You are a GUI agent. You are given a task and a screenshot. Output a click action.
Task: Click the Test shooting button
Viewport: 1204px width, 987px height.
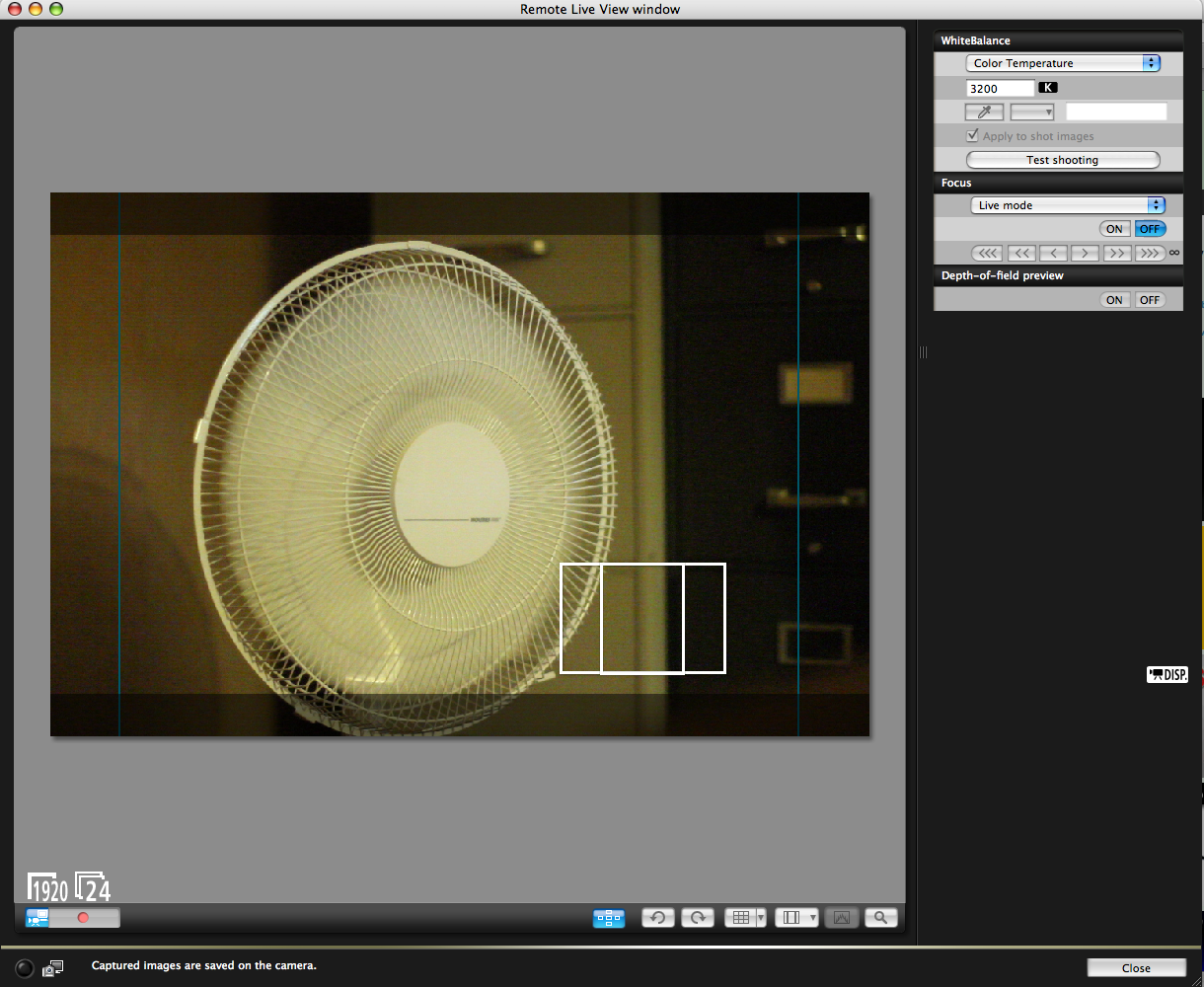click(1063, 160)
